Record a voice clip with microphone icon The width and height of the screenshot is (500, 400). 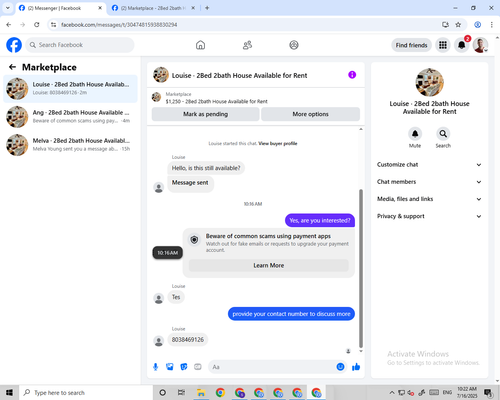point(155,367)
